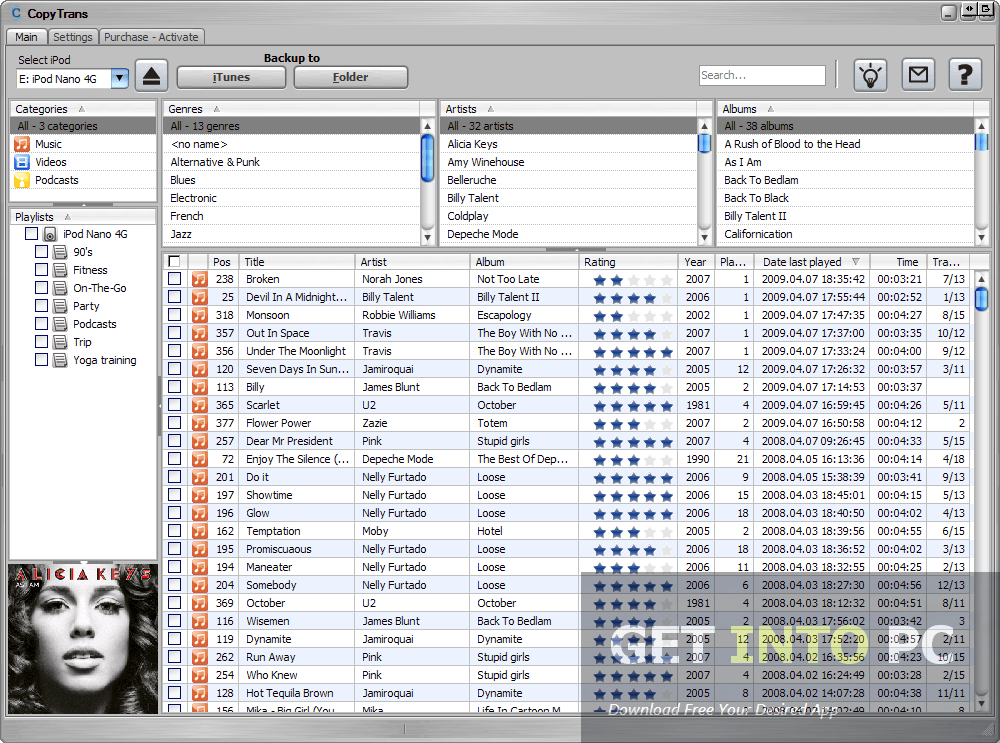The image size is (1000, 743).
Task: Check the box for Out In Space
Action: coord(174,333)
